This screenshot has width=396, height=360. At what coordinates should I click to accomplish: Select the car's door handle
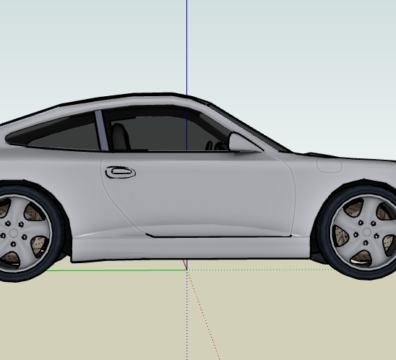click(x=120, y=172)
